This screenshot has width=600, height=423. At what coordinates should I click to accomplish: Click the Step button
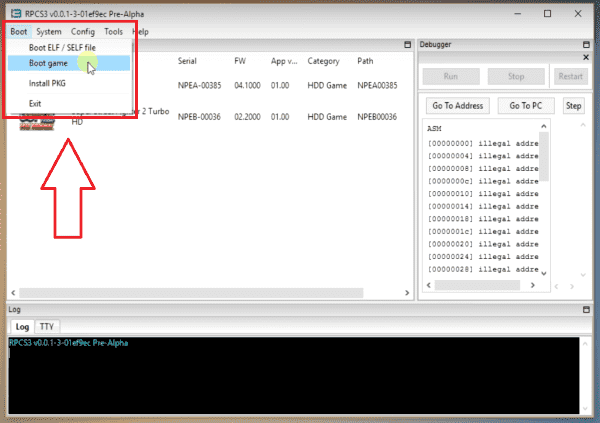(x=573, y=106)
